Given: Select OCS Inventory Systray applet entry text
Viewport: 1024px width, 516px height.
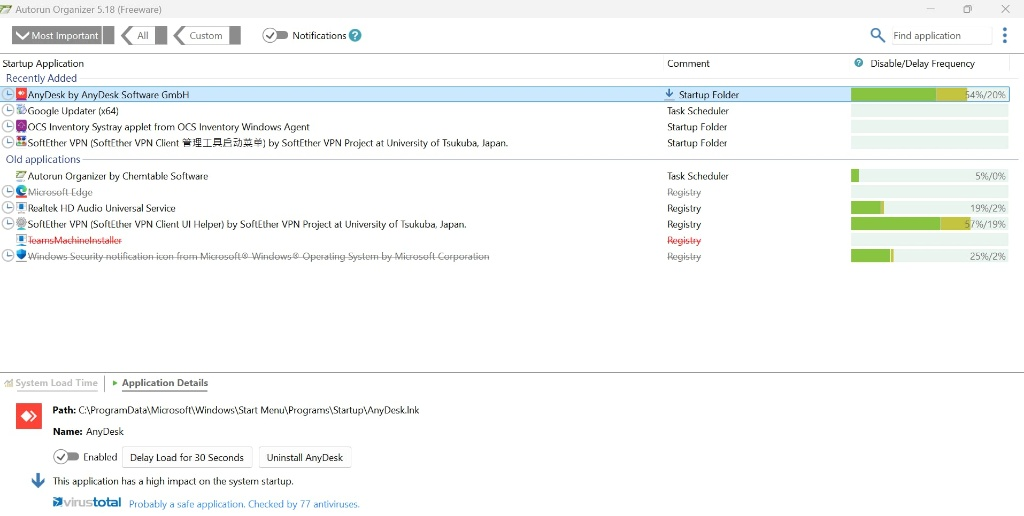Looking at the screenshot, I should [x=168, y=127].
